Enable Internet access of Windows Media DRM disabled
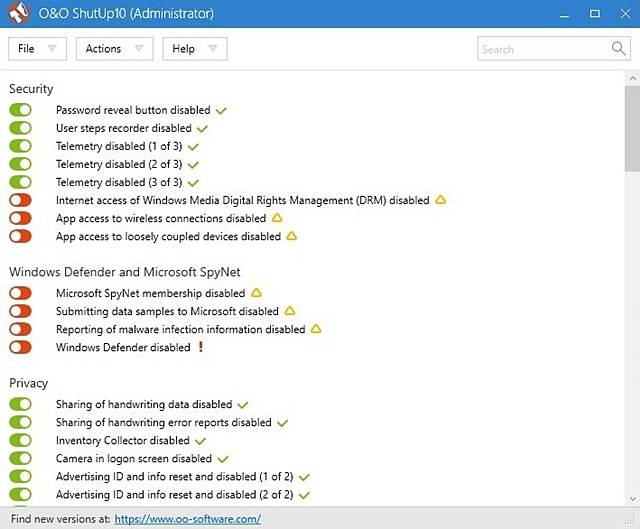Viewport: 640px width, 529px height. (20, 200)
